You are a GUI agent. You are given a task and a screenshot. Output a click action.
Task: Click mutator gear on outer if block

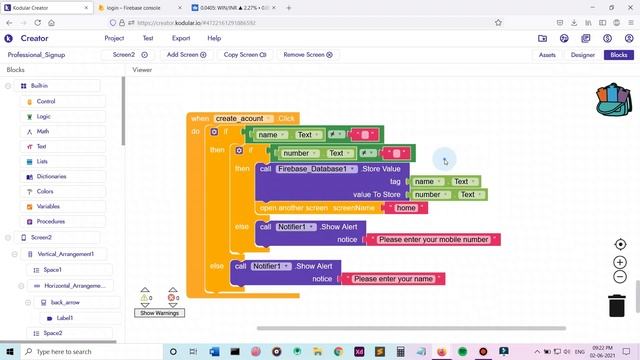(x=214, y=132)
